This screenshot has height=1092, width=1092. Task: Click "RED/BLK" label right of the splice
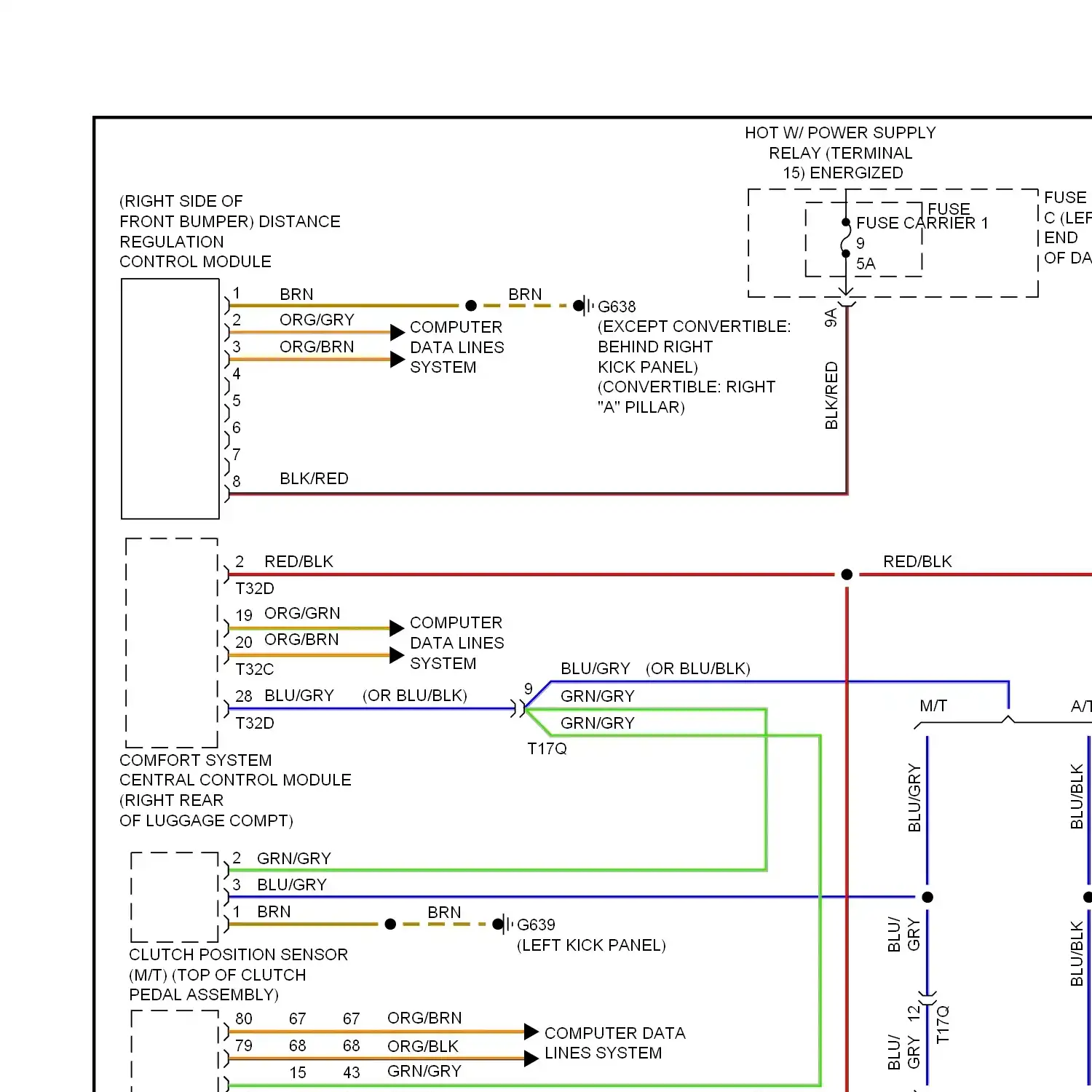pos(917,561)
